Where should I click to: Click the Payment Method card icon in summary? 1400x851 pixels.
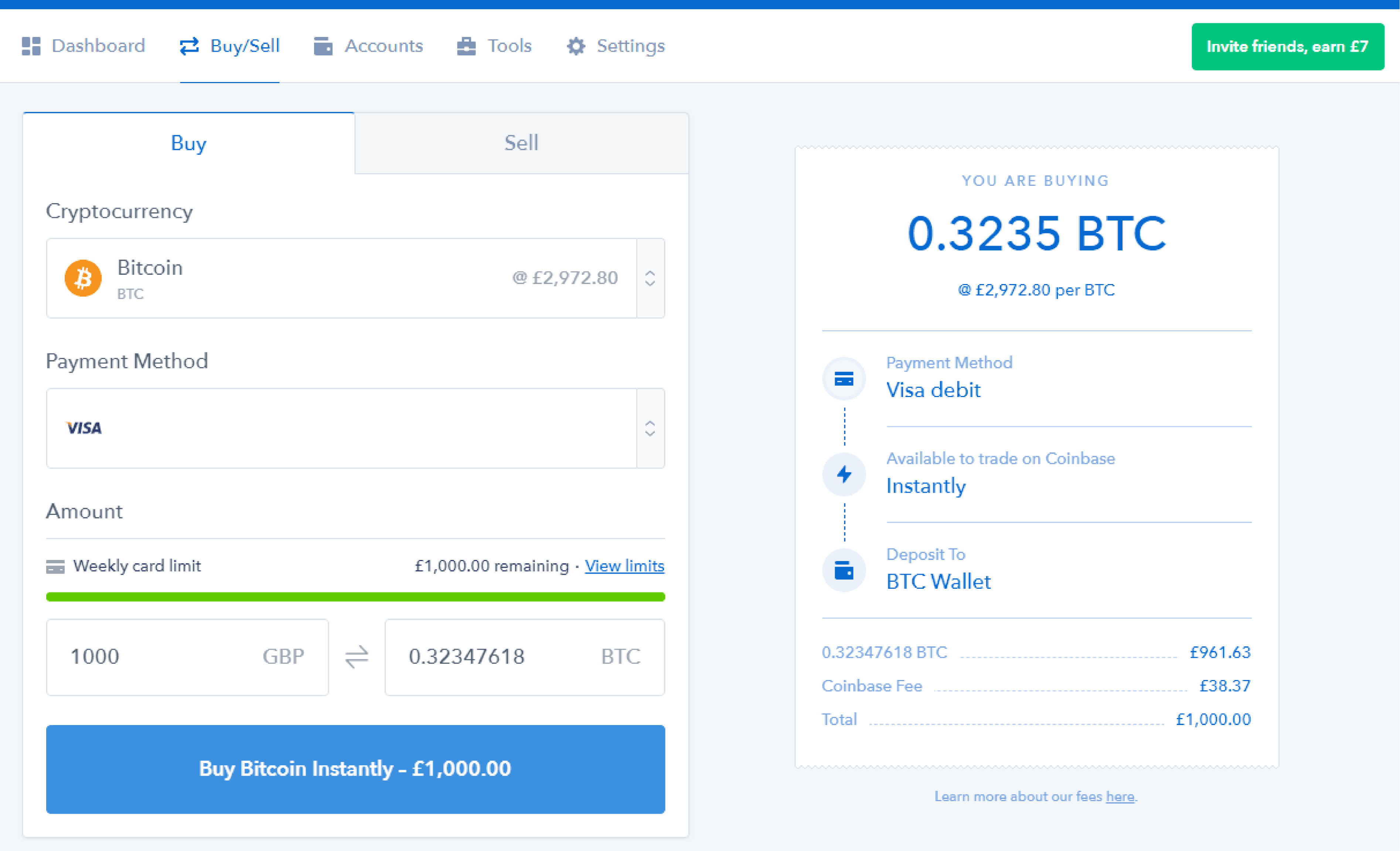pos(844,378)
